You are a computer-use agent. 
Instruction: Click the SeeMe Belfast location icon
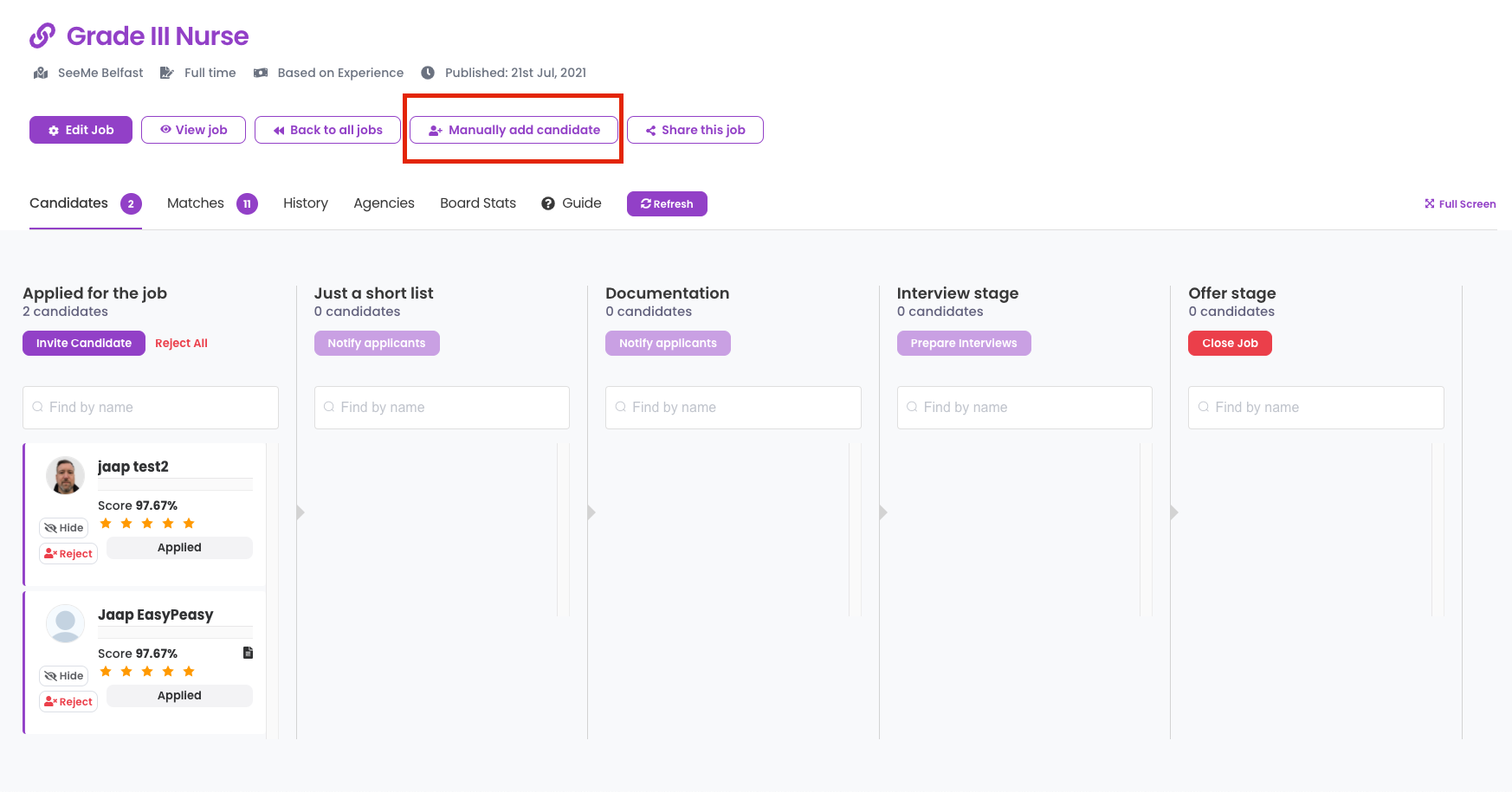pos(41,73)
